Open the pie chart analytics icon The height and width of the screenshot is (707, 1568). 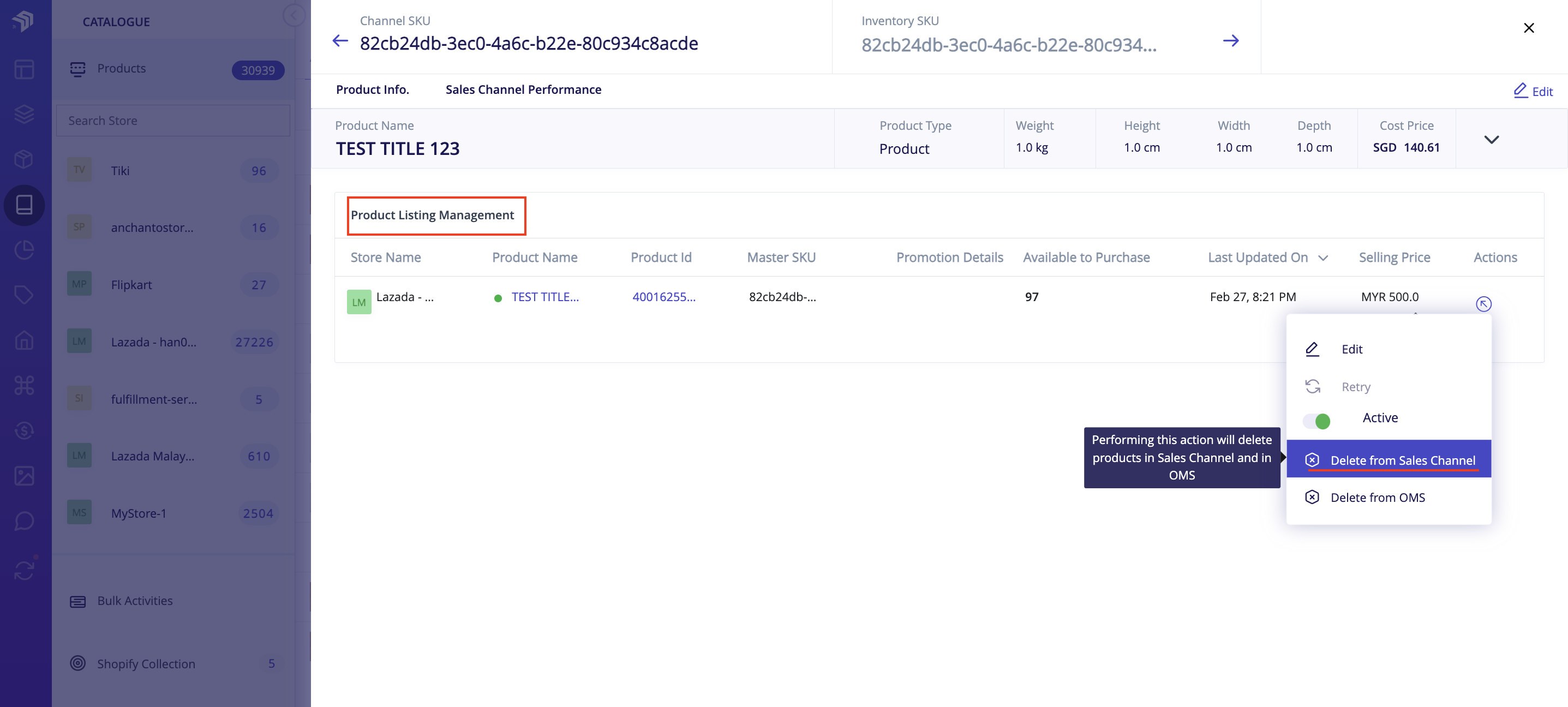(x=24, y=249)
